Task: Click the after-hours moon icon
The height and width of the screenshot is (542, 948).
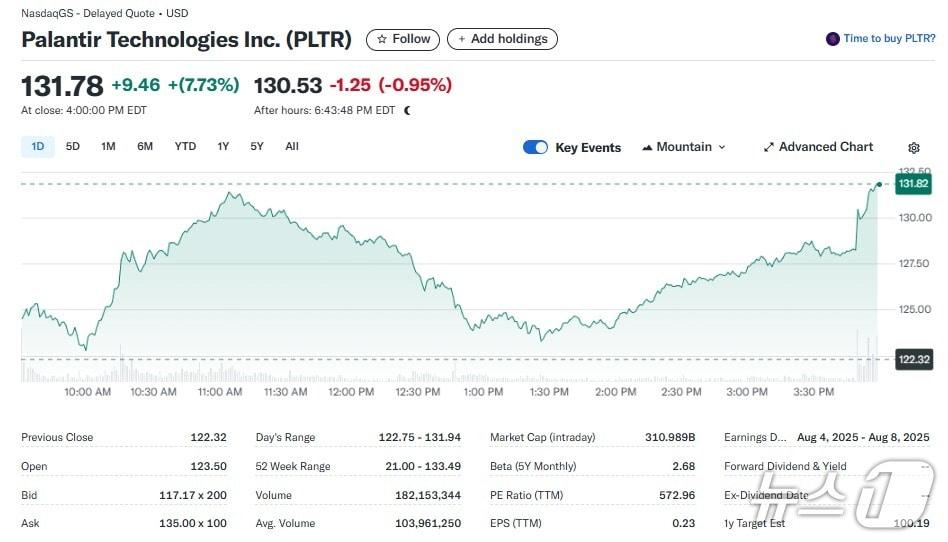Action: tap(408, 110)
